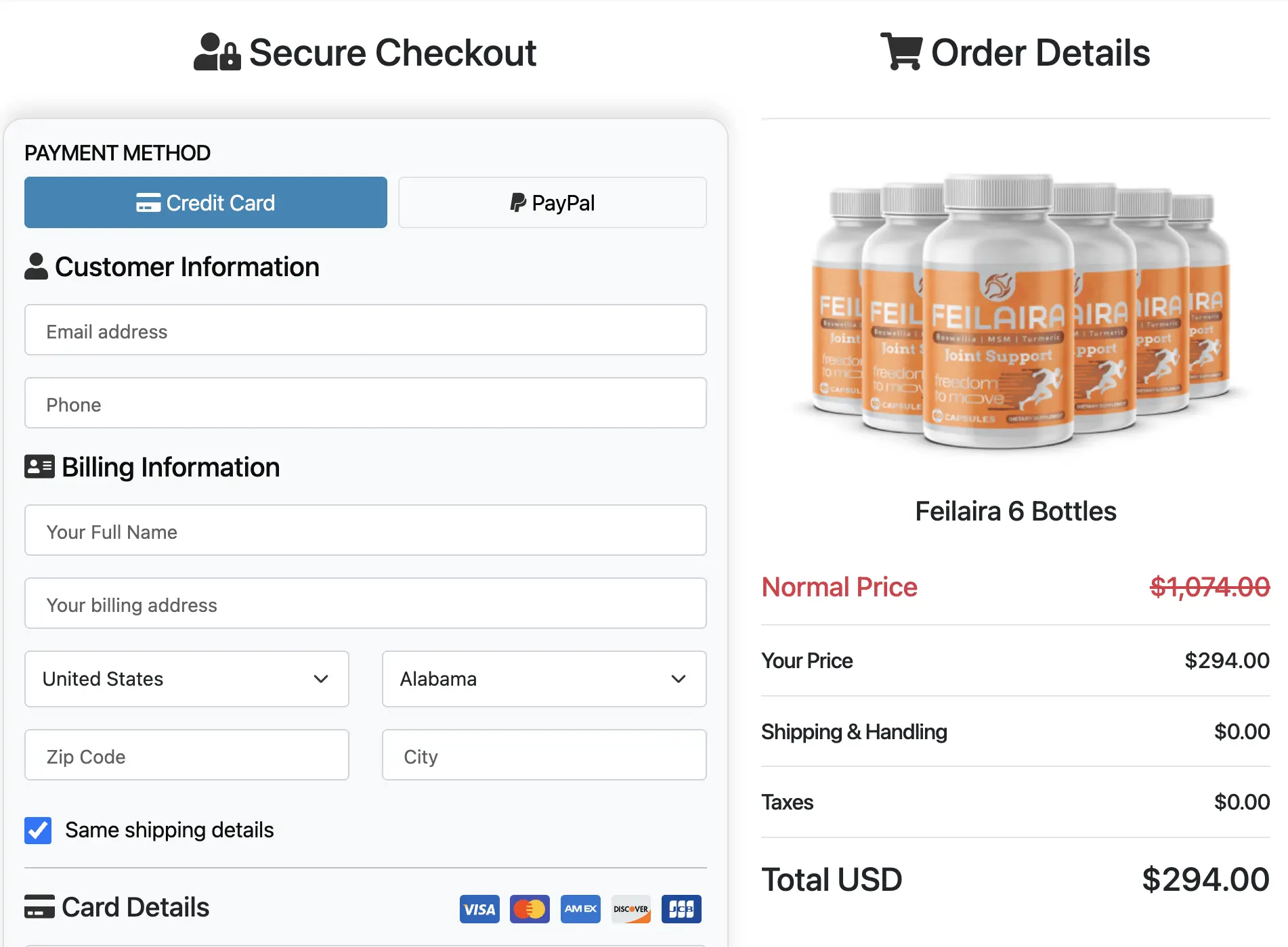The image size is (1288, 947).
Task: Click the Zip Code field
Action: 186,755
